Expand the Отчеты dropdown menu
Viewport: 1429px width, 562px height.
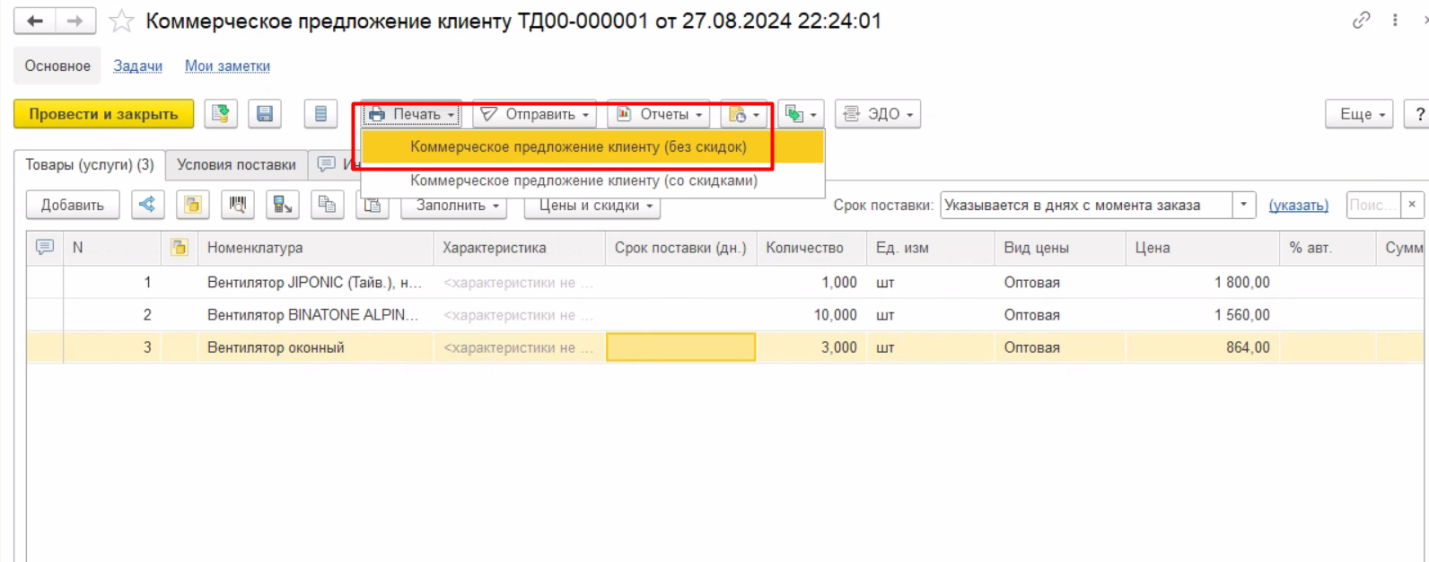(659, 114)
